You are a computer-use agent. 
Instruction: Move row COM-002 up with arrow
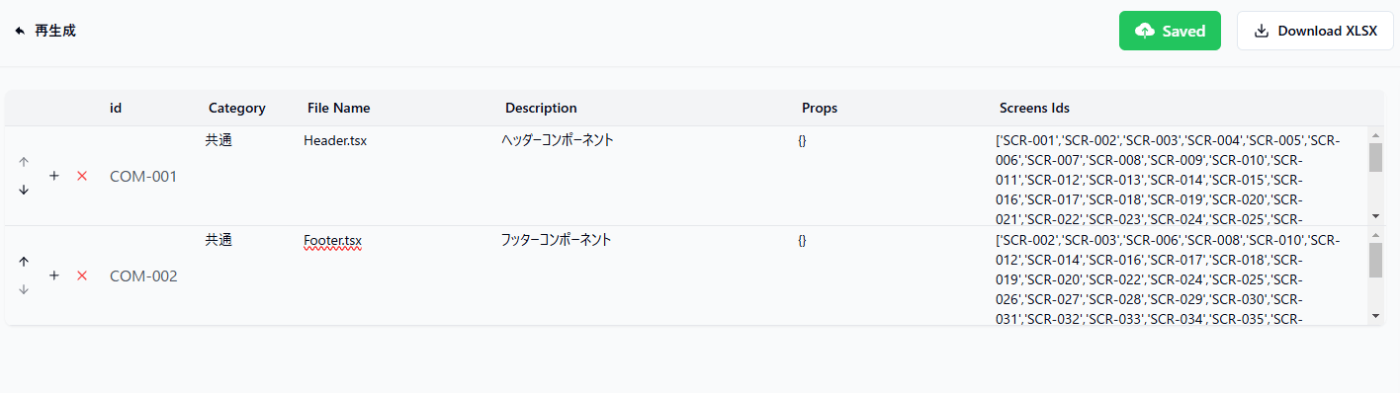click(x=24, y=261)
